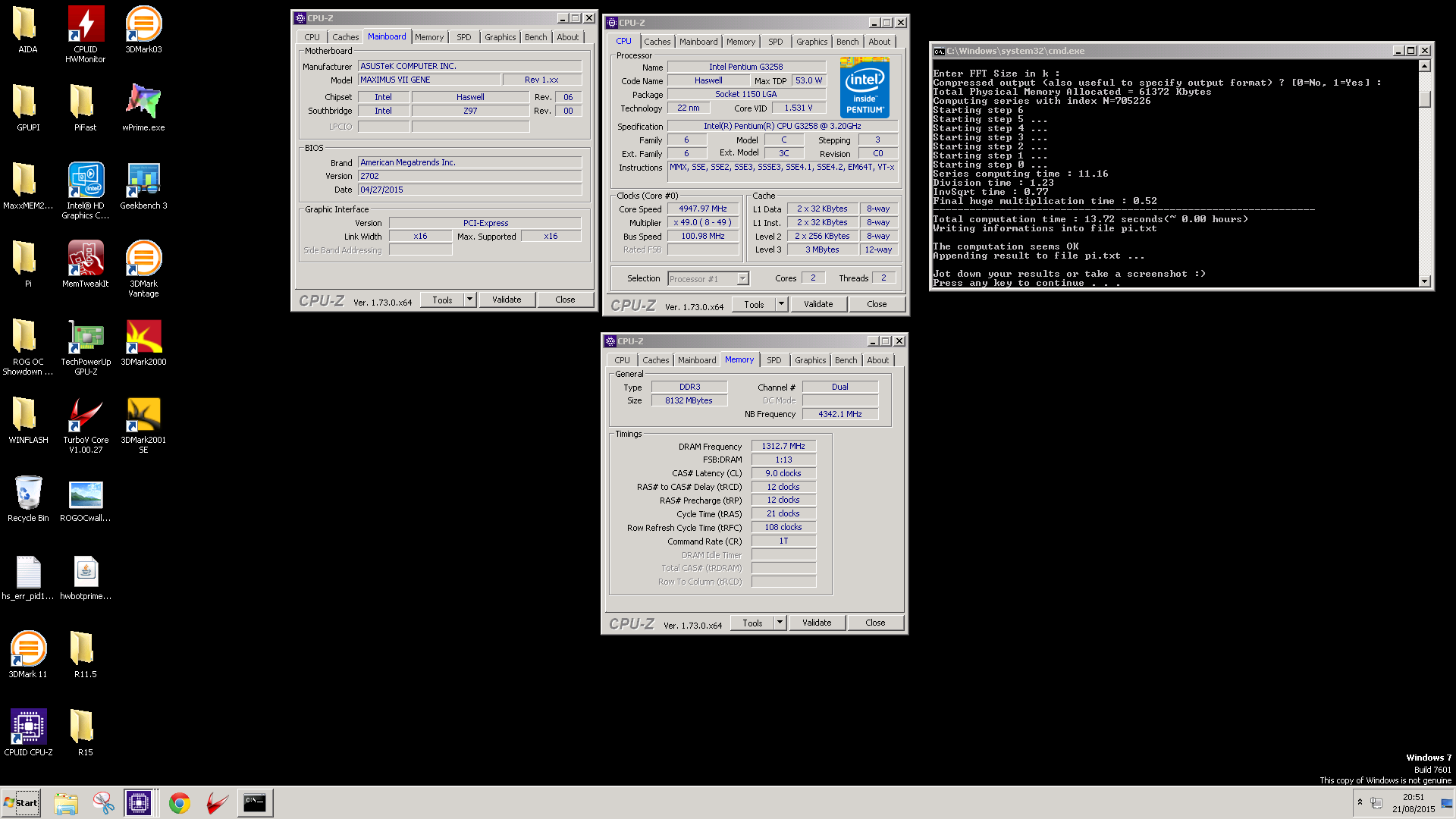Click Validate in CPU tab window
This screenshot has width=1456, height=819.
coord(818,304)
